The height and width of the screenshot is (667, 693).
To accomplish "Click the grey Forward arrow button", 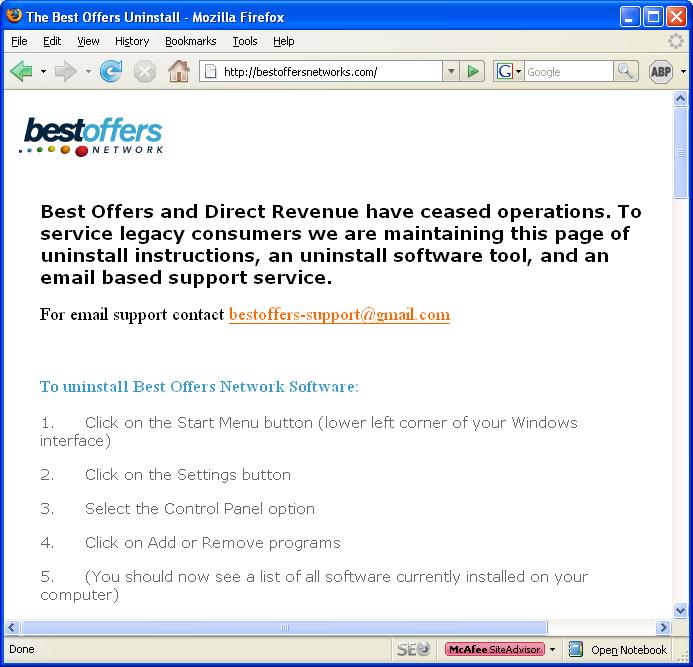I will tap(65, 71).
